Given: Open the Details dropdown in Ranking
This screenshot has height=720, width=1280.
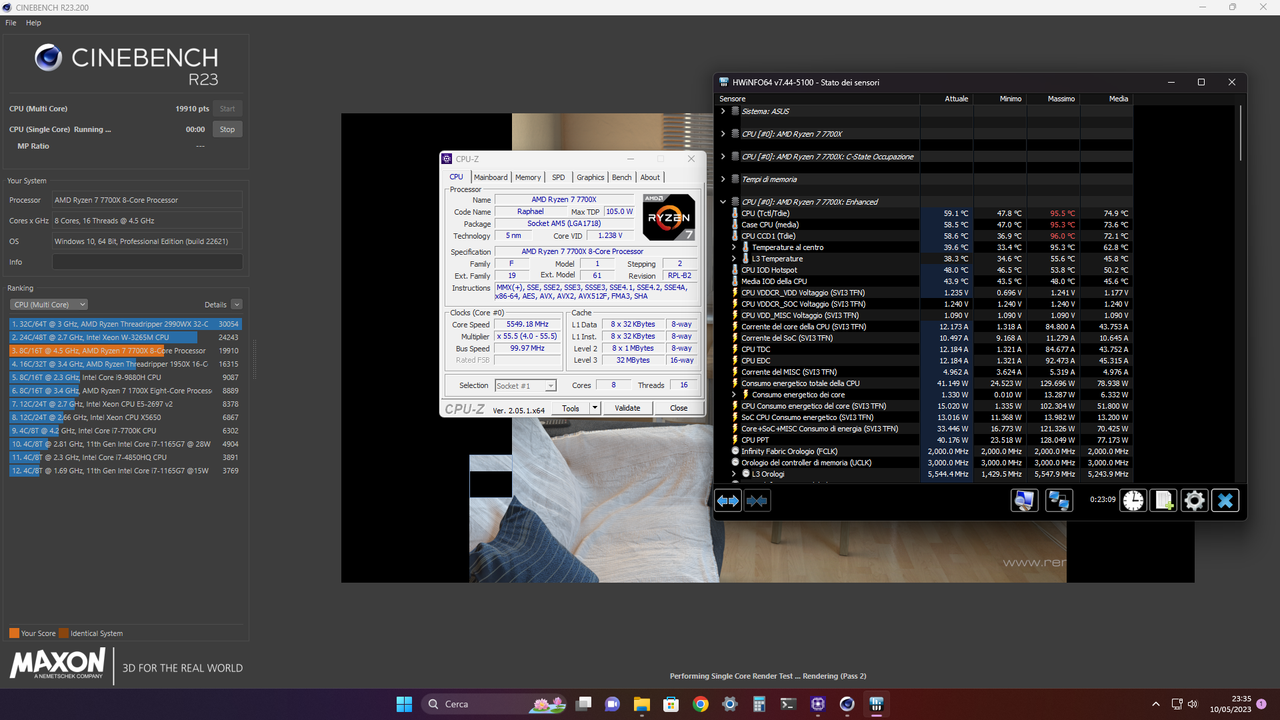Looking at the screenshot, I should pos(236,304).
